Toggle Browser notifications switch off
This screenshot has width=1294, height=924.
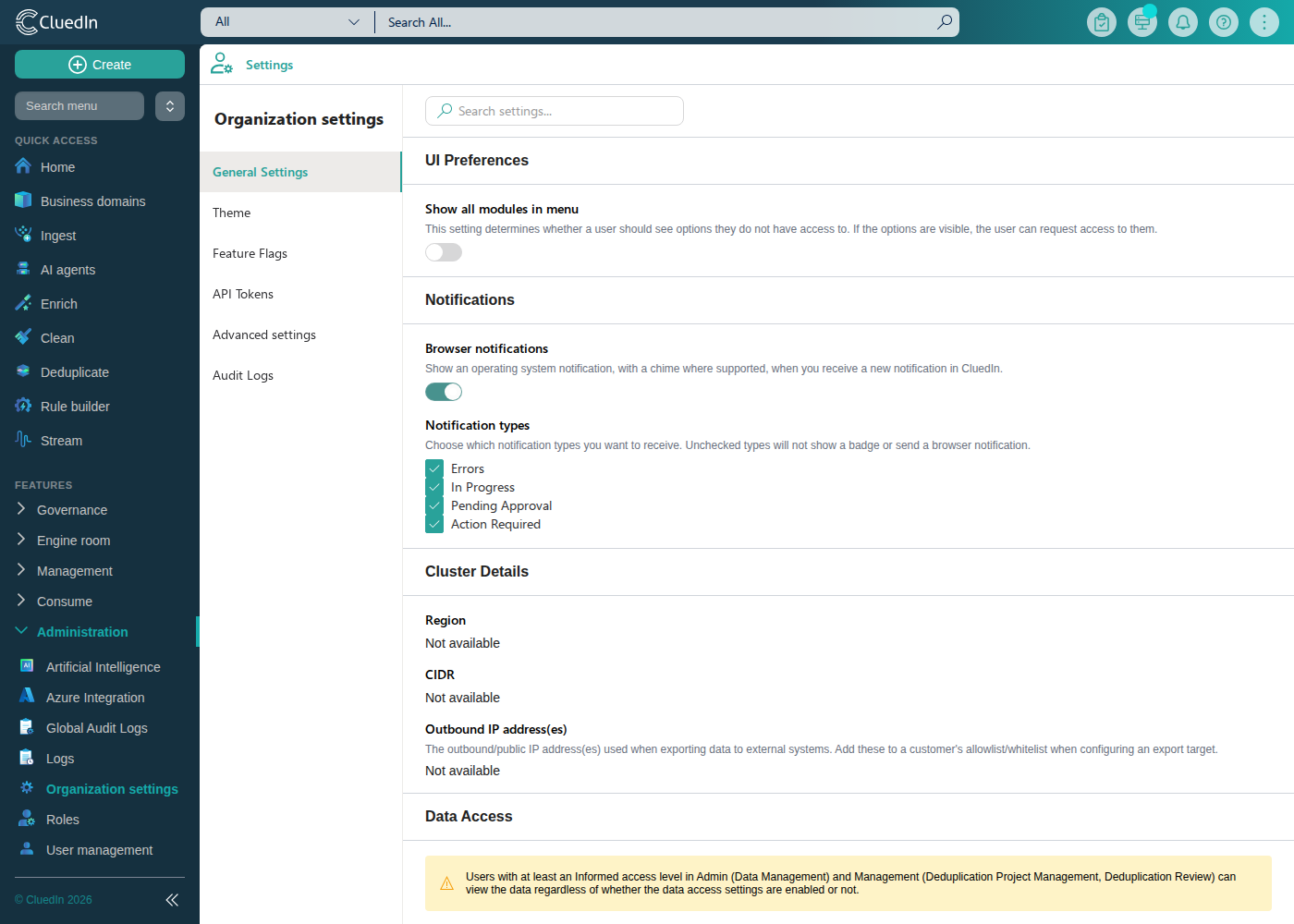[444, 392]
